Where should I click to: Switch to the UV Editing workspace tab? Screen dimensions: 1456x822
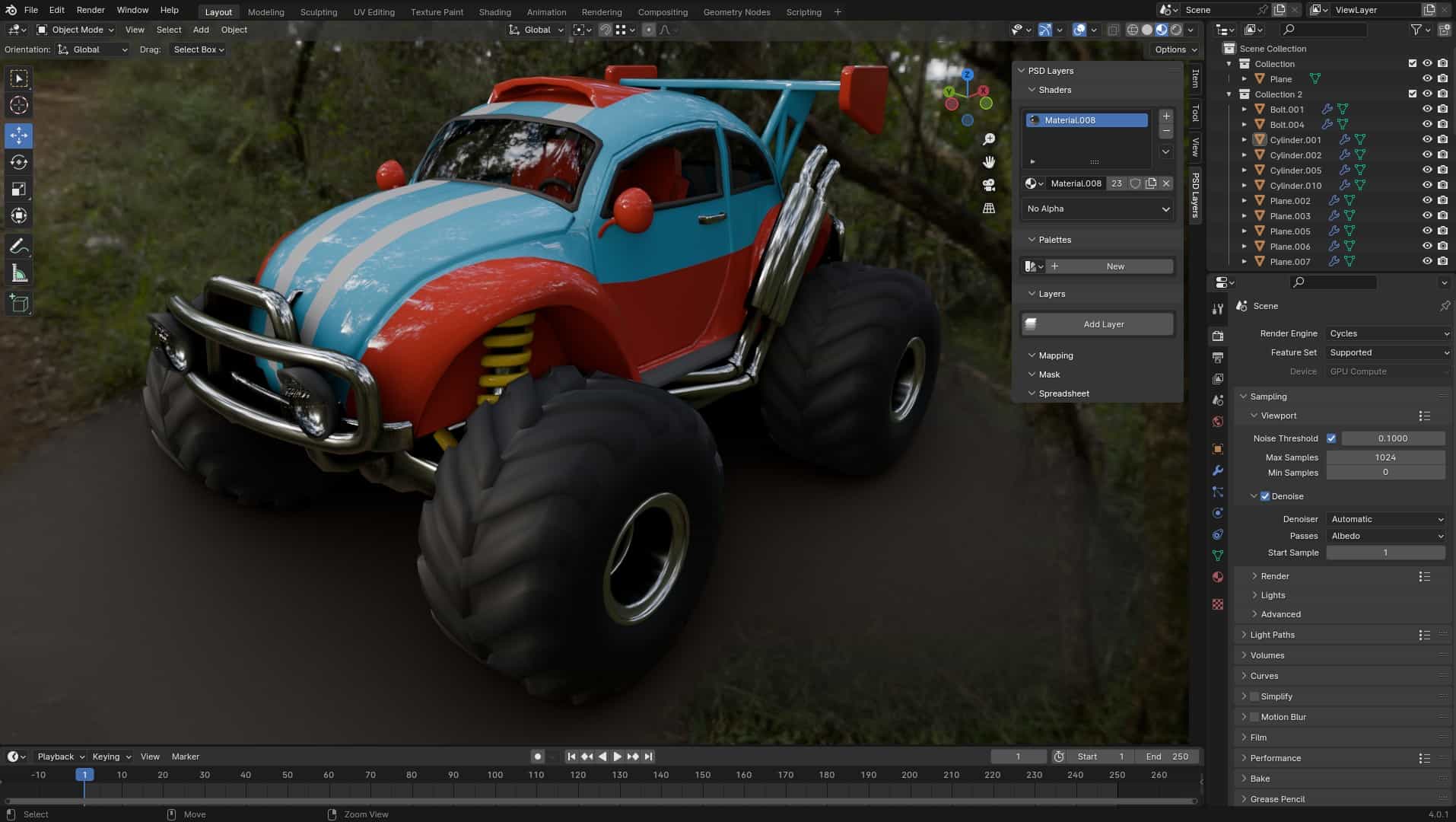[x=374, y=11]
